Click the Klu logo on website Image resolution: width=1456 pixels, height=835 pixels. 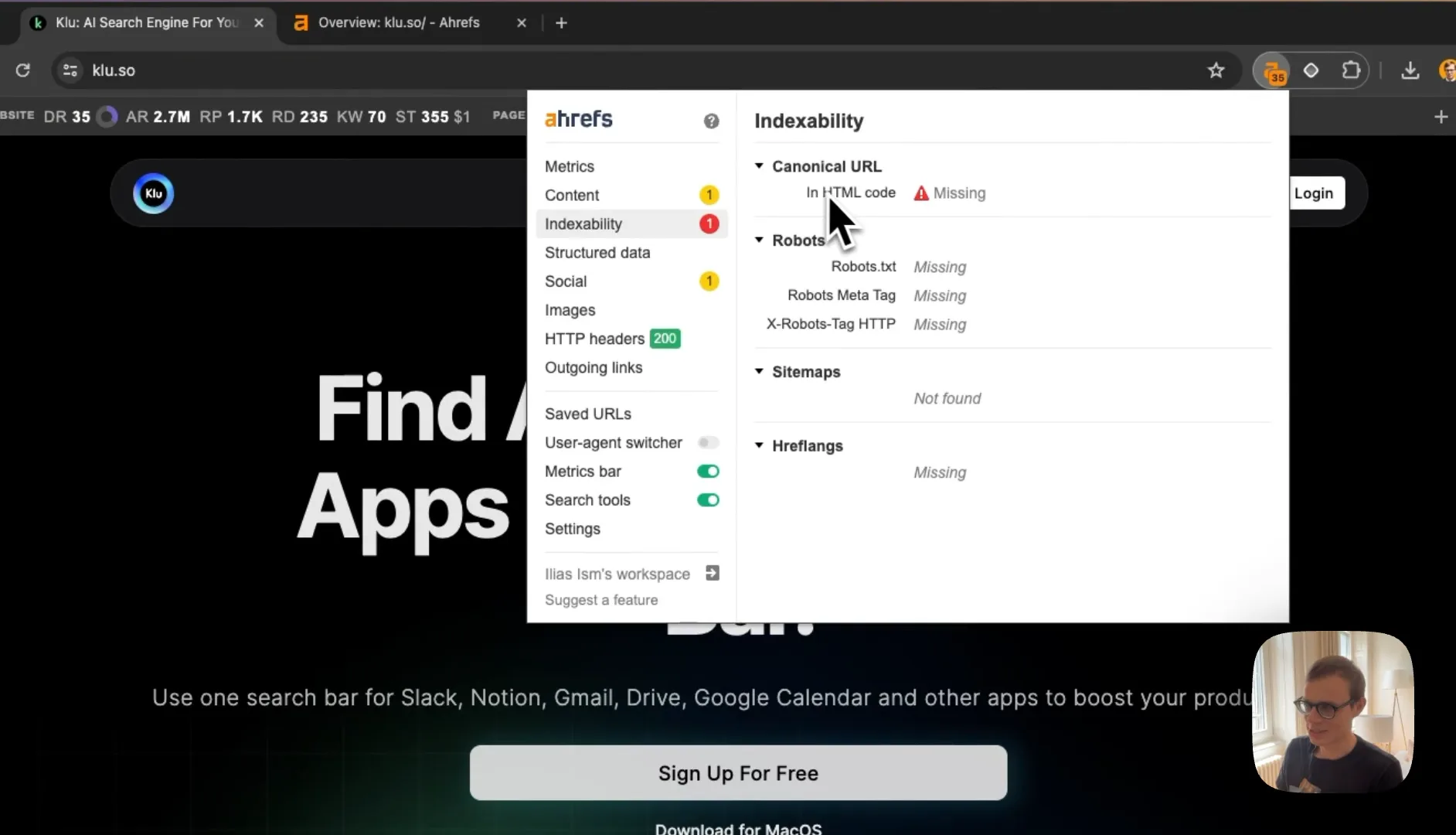[x=153, y=193]
